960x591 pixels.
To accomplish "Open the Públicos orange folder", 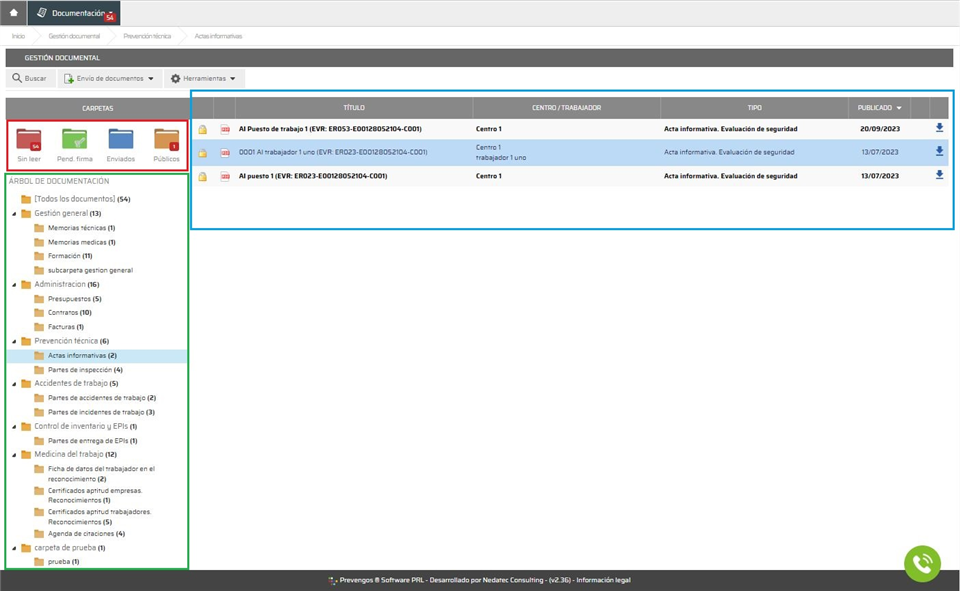I will (166, 140).
